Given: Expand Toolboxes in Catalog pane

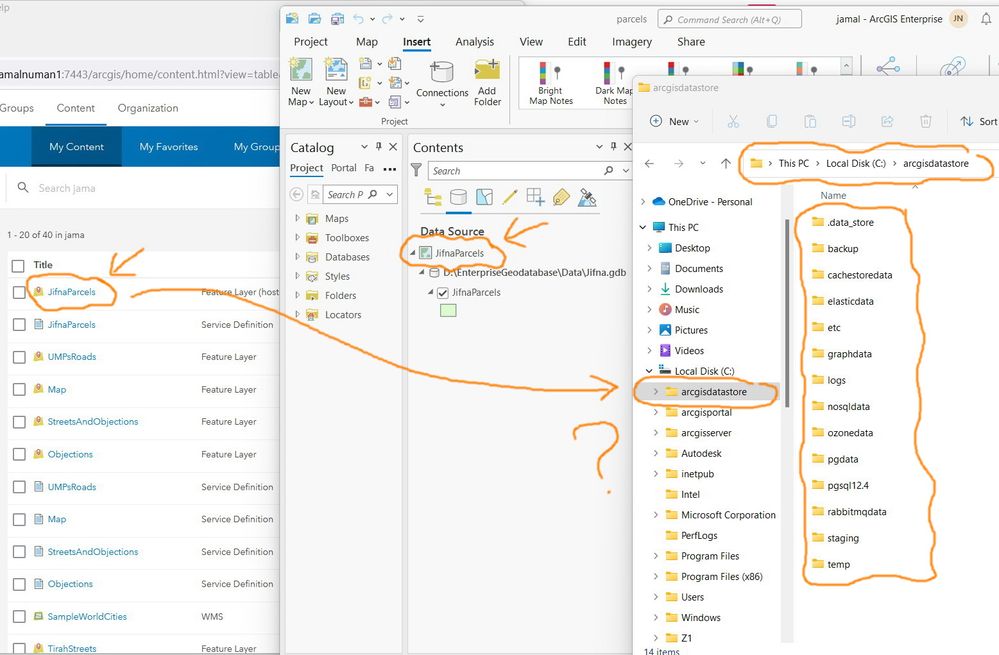Looking at the screenshot, I should [x=297, y=237].
